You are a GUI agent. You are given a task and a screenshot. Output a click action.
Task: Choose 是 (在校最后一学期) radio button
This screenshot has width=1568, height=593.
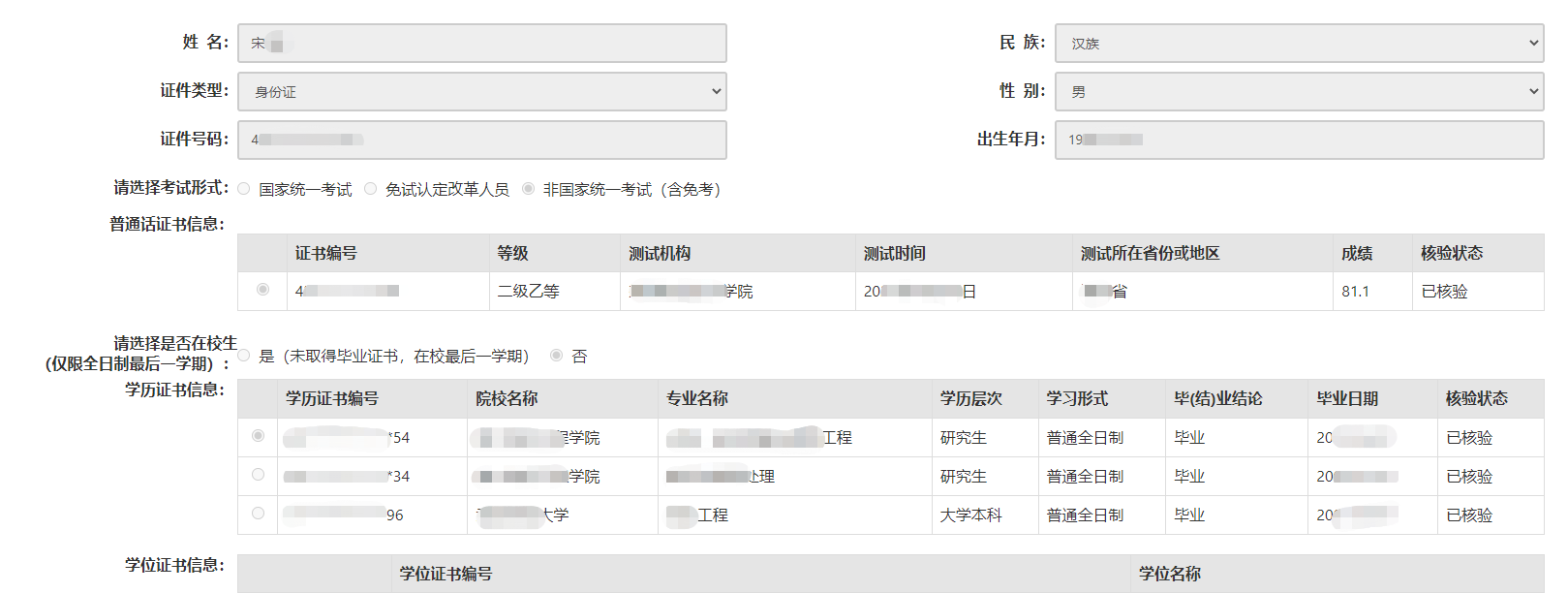click(x=244, y=356)
